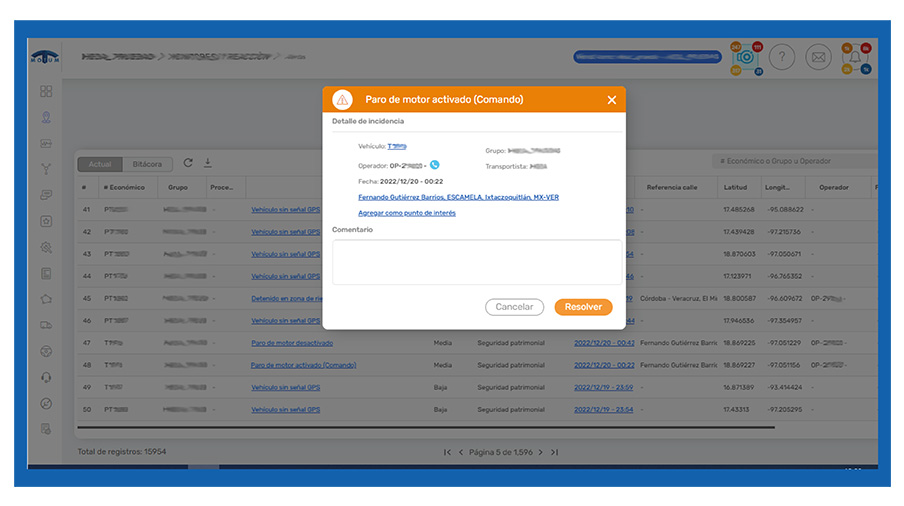Go to the next page of results

tap(540, 452)
